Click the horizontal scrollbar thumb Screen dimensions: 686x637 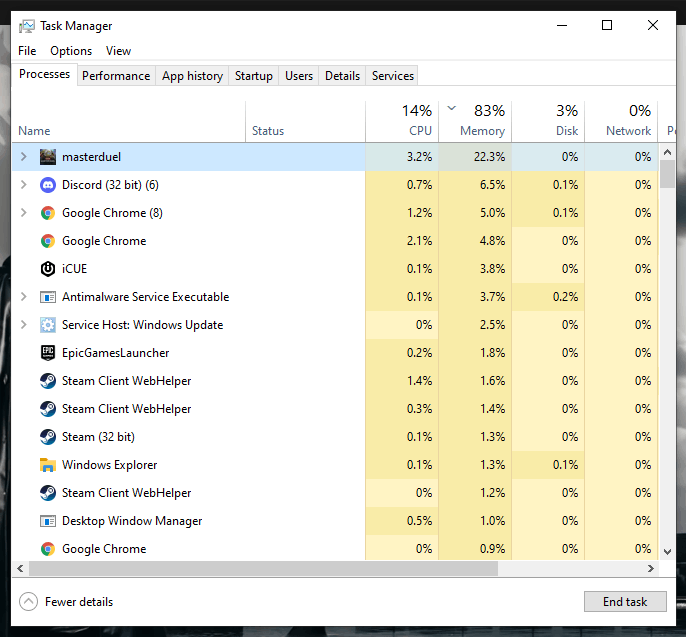click(263, 568)
